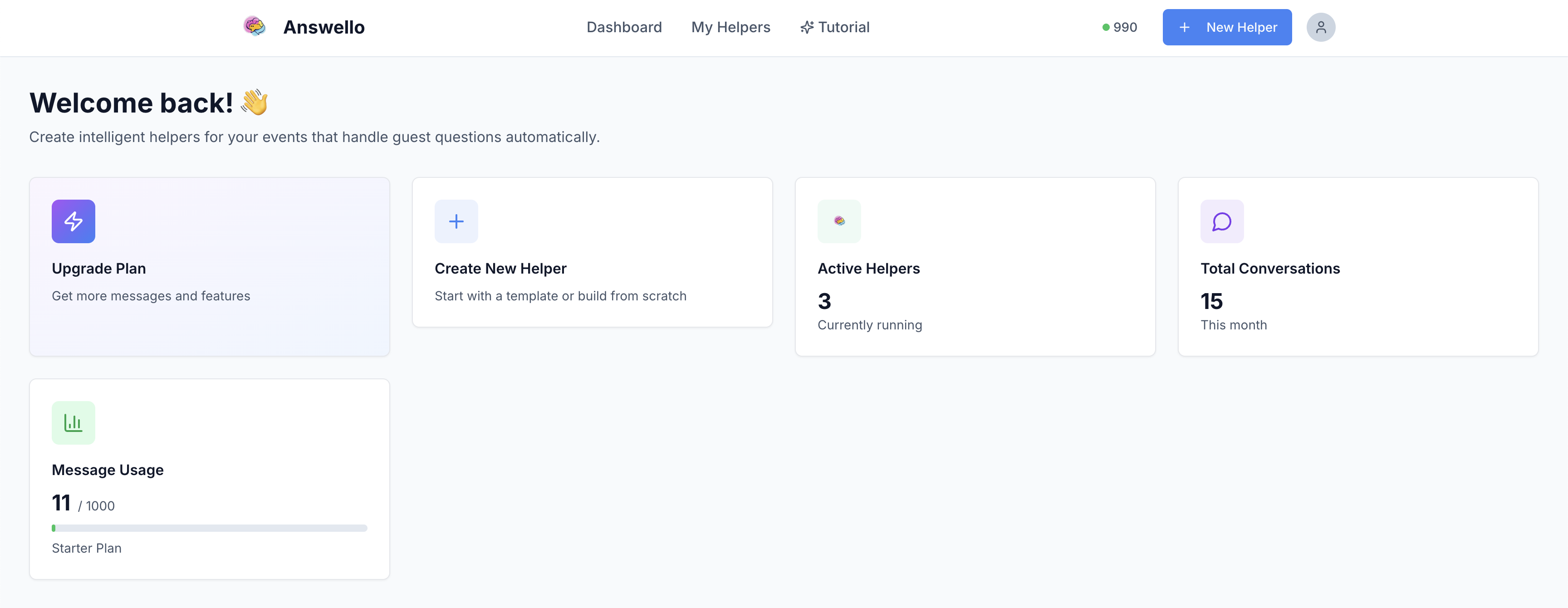Click the Active Helpers brain icon
The image size is (1568, 608).
(x=839, y=221)
